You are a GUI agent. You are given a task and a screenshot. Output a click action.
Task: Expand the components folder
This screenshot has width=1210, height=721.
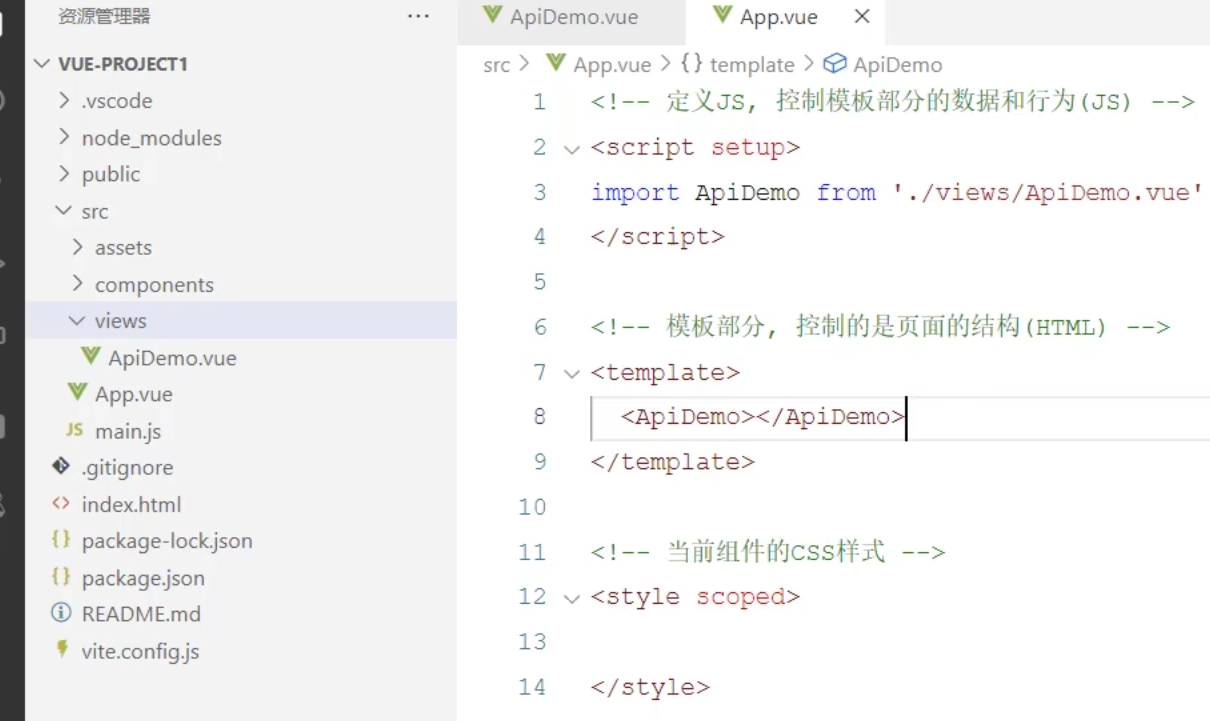coord(78,284)
